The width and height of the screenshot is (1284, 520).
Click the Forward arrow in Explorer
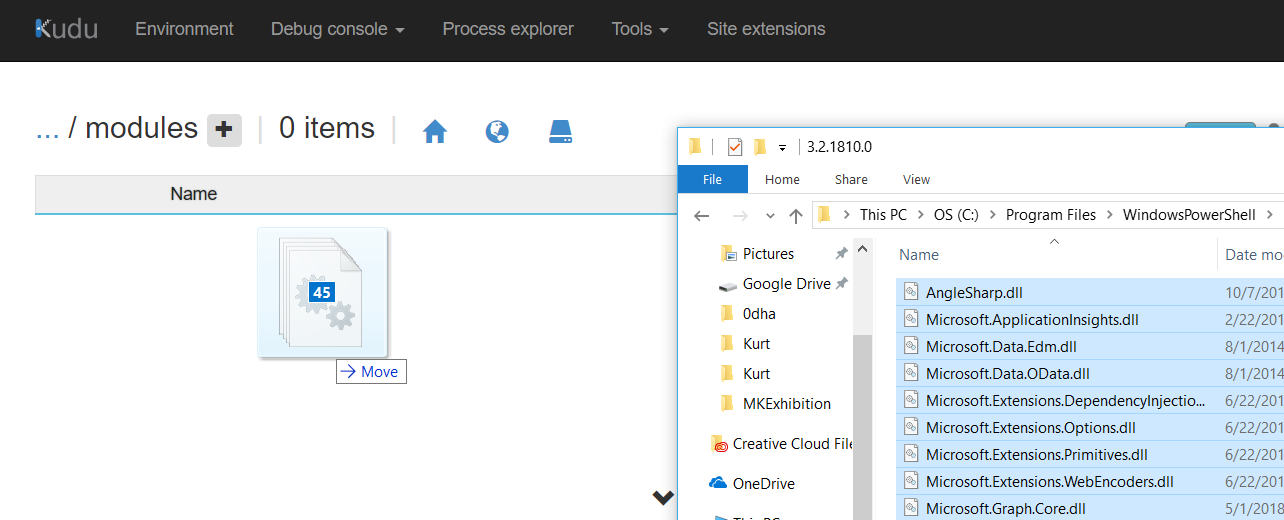coord(740,215)
